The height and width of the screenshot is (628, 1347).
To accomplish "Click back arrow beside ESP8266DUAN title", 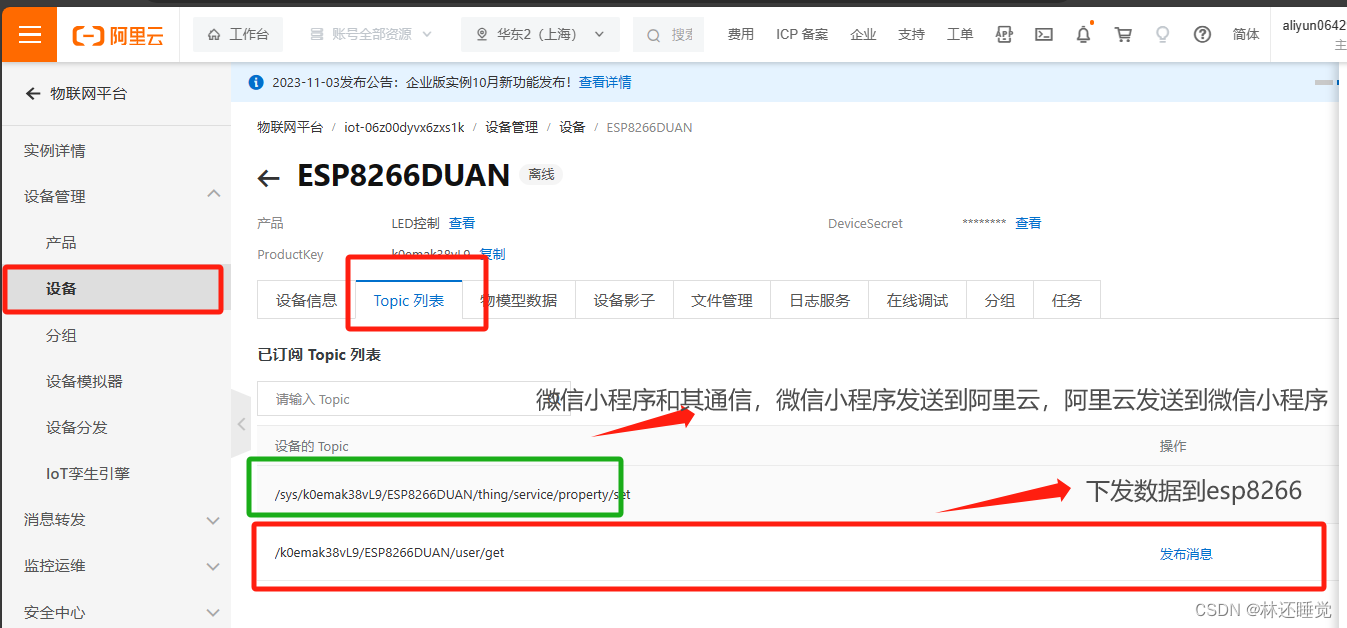I will 268,178.
